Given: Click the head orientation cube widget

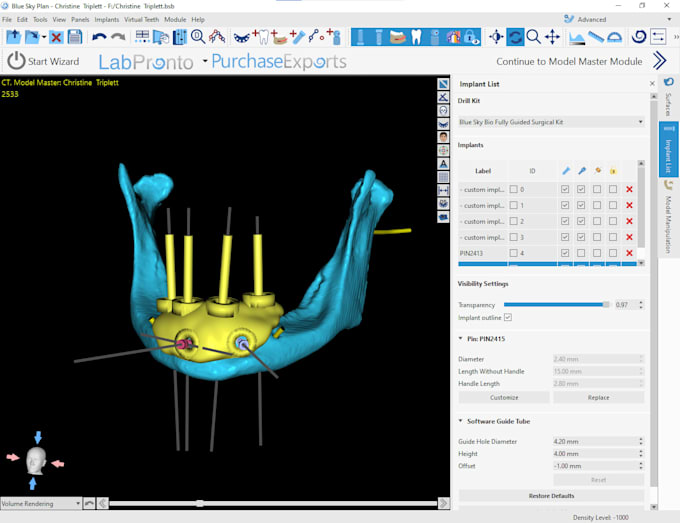Looking at the screenshot, I should click(36, 461).
